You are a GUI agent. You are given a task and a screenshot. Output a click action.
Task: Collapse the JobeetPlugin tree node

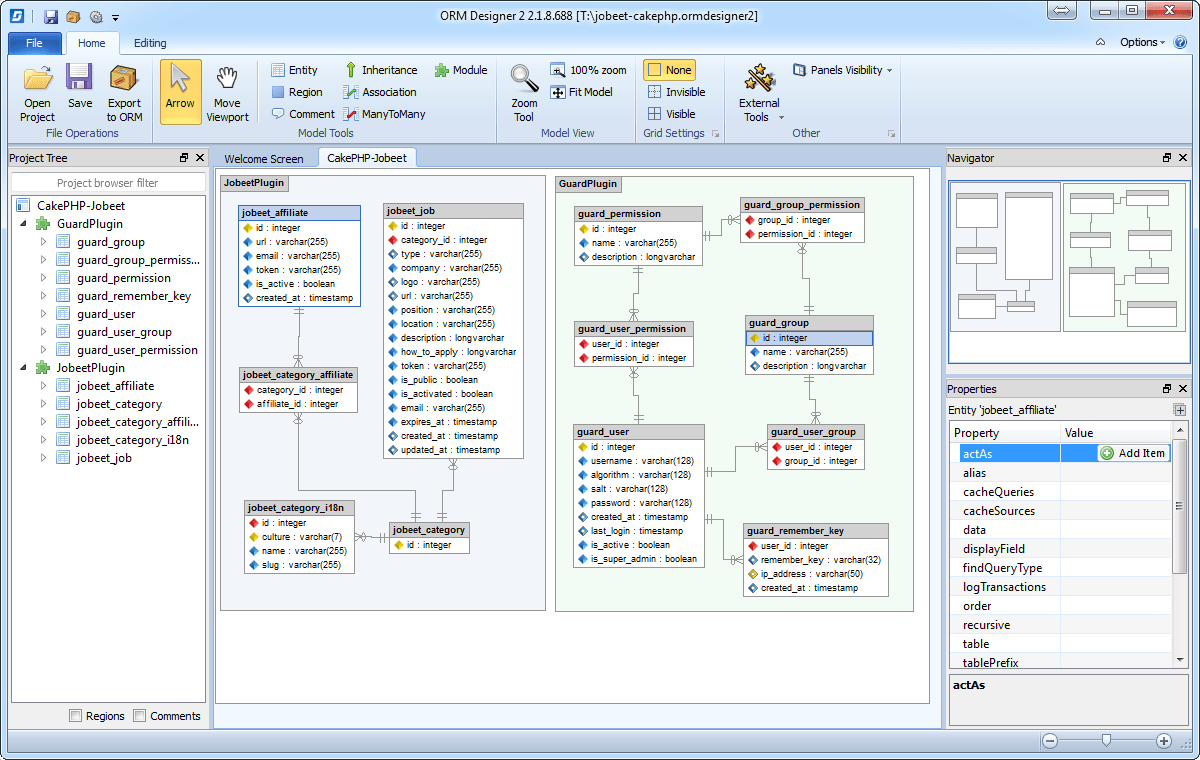pos(24,368)
